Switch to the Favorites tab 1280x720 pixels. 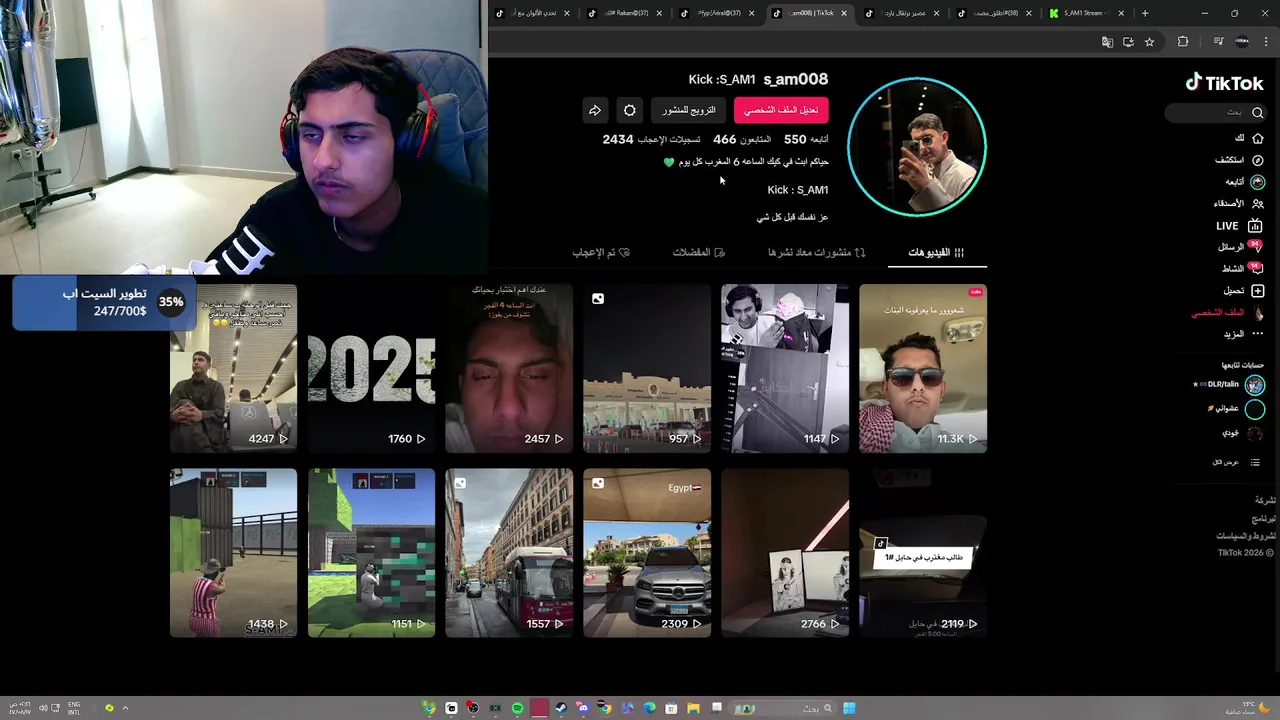pos(699,253)
